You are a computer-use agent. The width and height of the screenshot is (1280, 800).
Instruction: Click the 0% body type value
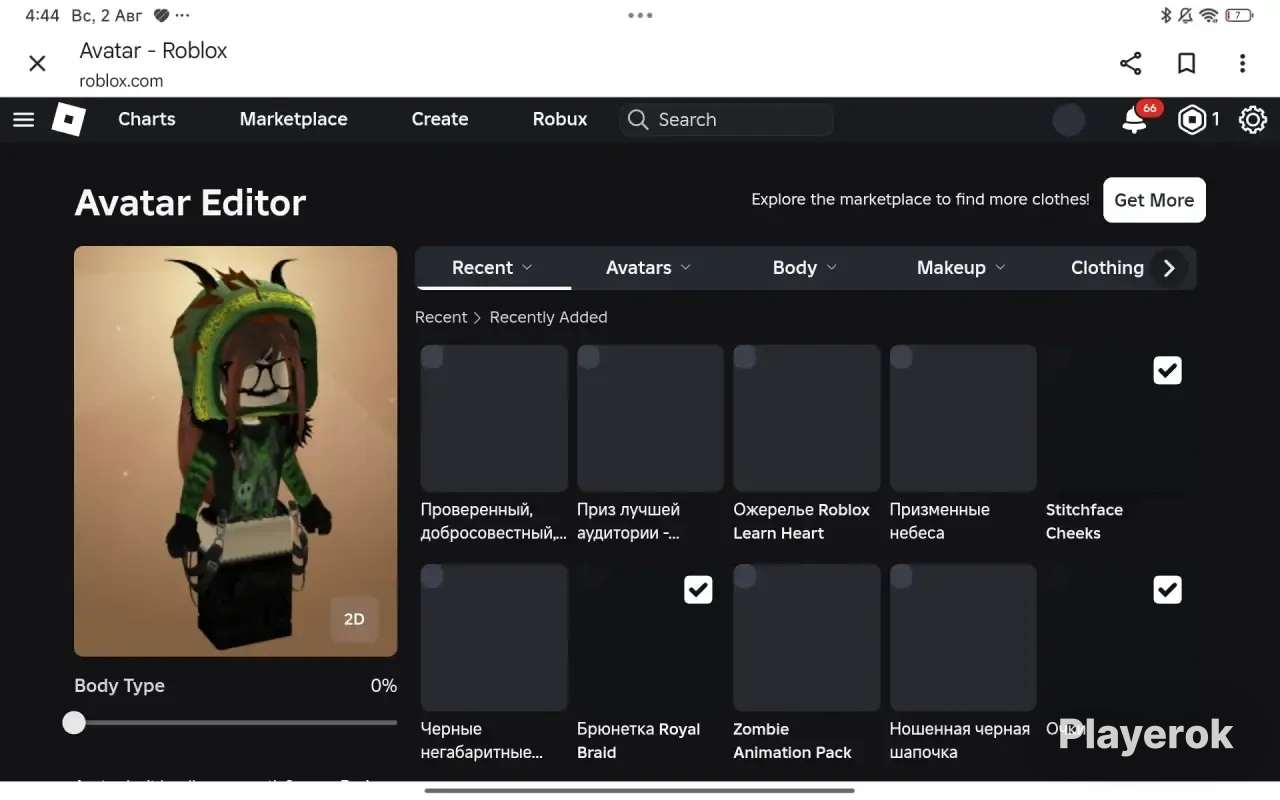point(384,686)
